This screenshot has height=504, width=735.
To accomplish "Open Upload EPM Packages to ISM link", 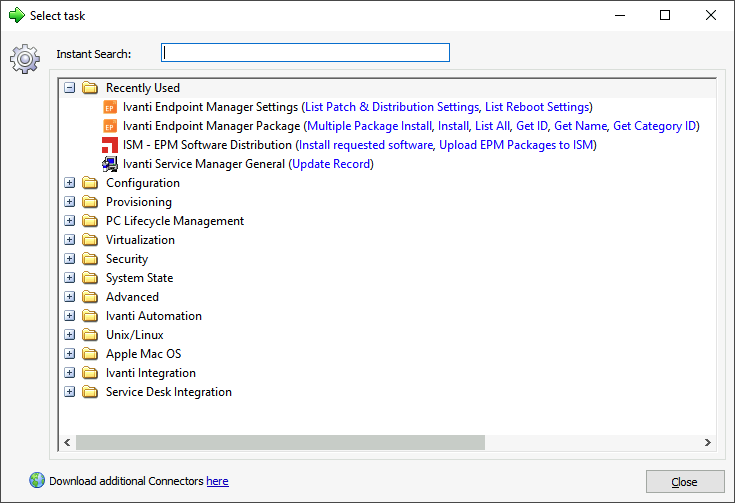I will tap(516, 145).
